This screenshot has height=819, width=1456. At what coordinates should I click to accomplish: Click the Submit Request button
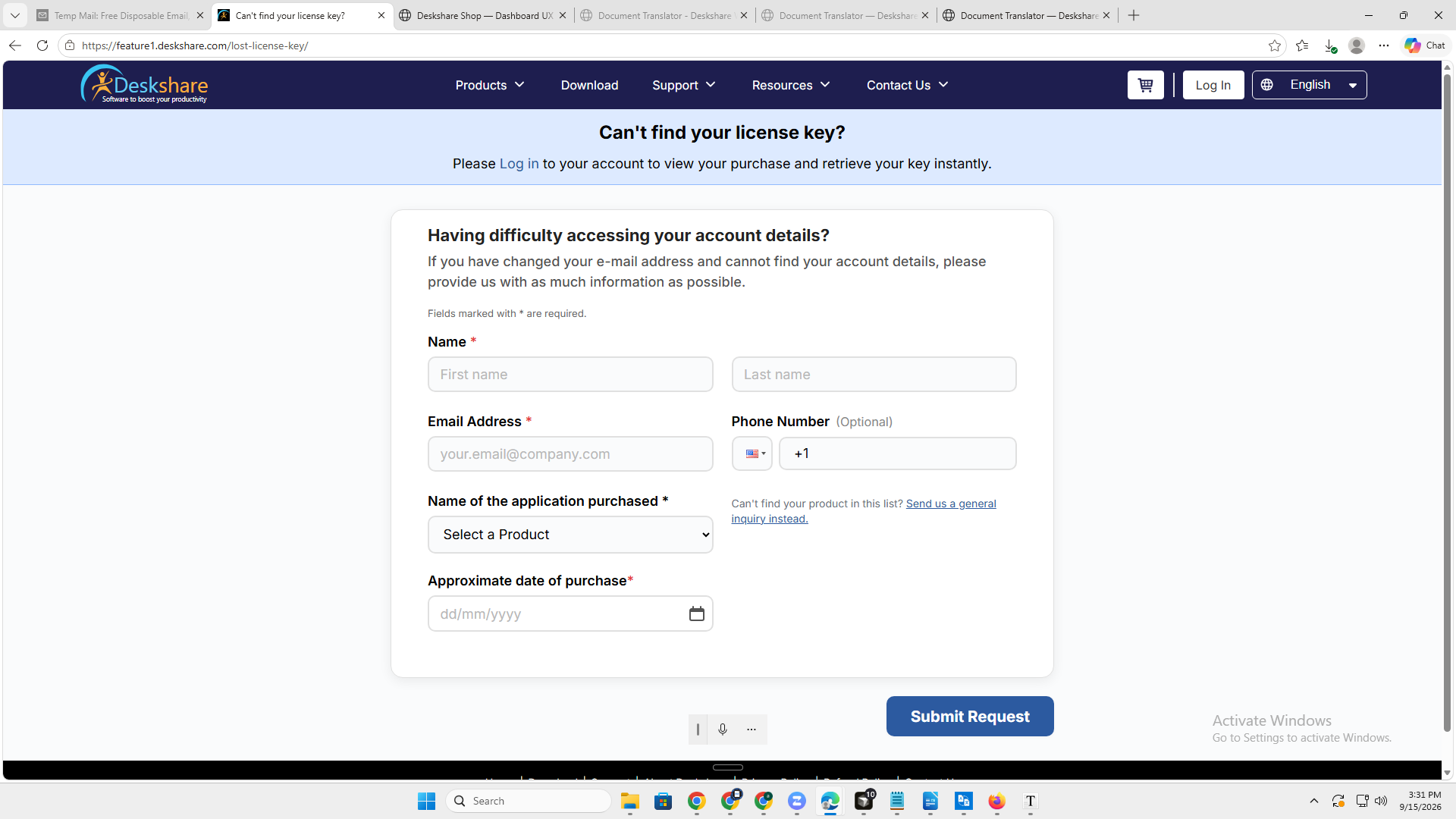point(970,716)
